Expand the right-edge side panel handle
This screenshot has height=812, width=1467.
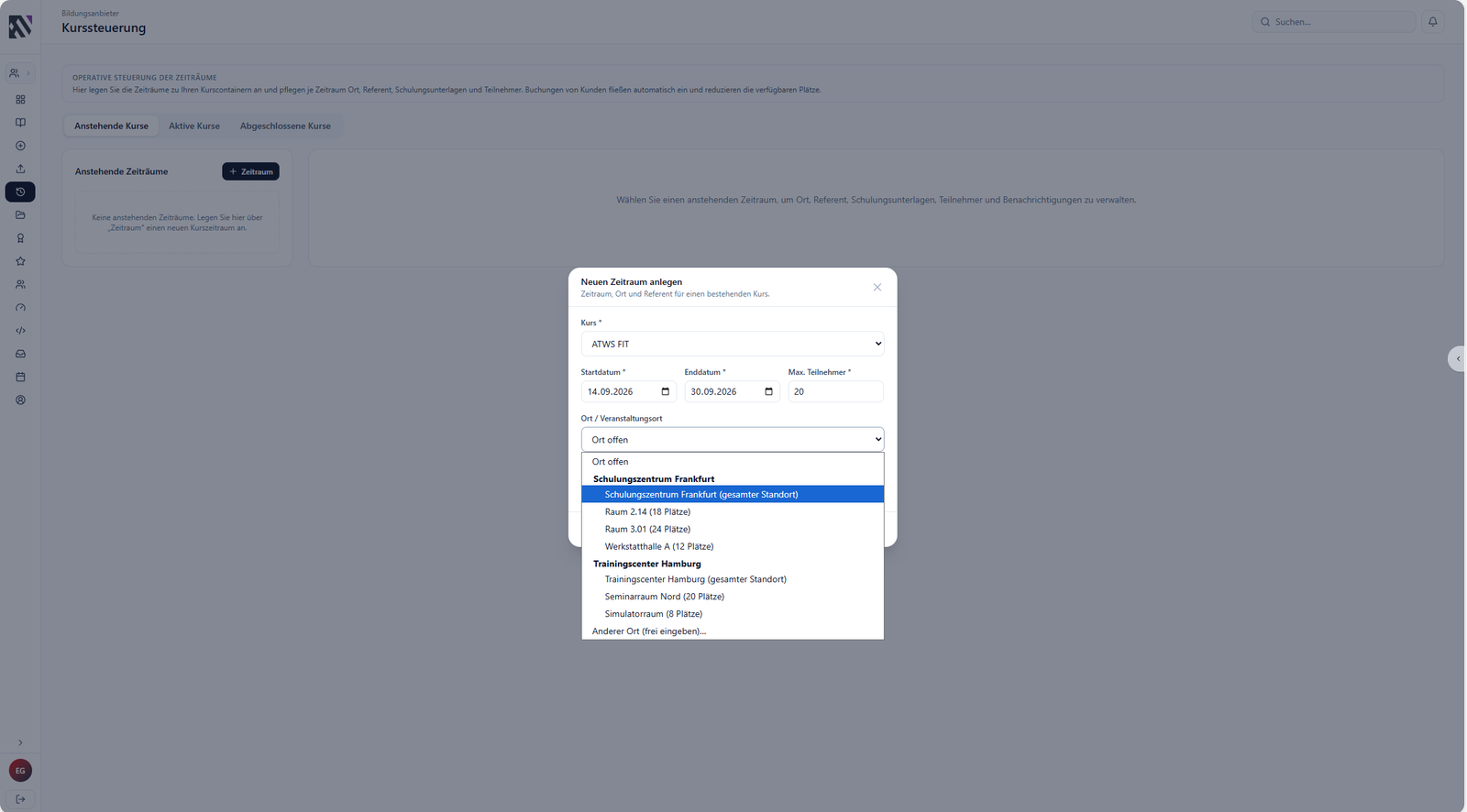(x=1457, y=358)
